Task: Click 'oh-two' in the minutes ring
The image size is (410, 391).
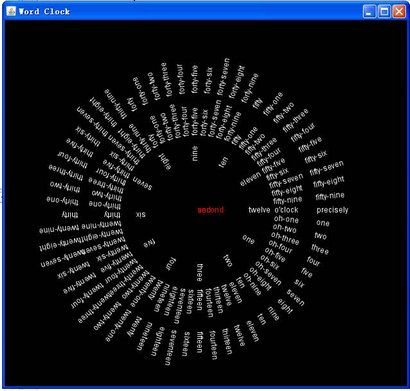Action: (x=285, y=229)
